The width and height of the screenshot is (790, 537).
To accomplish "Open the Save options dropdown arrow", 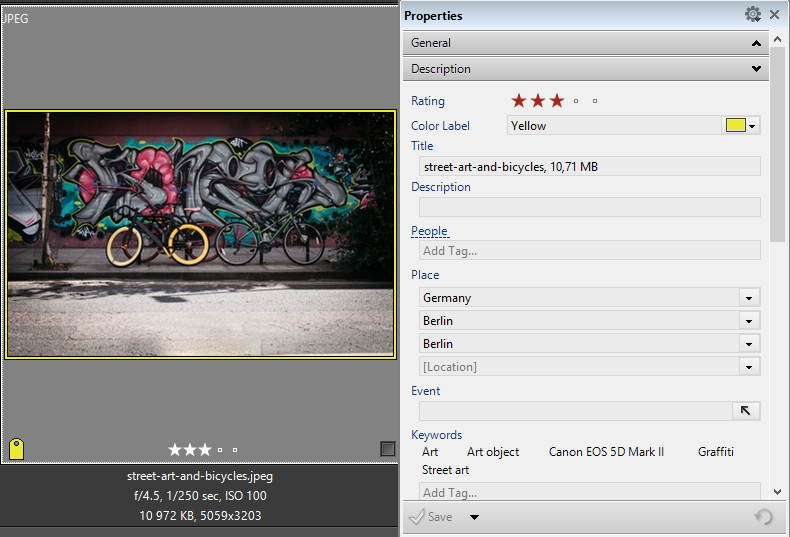I will [x=474, y=517].
